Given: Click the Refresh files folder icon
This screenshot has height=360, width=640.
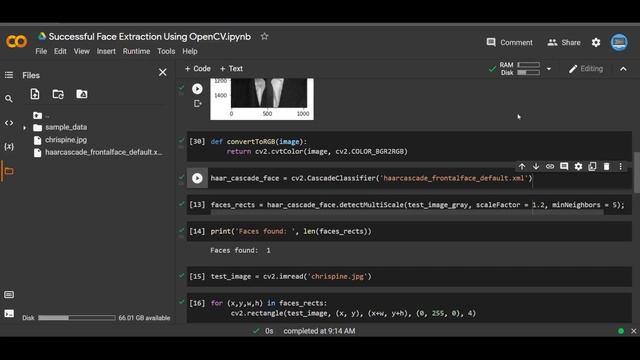Looking at the screenshot, I should point(58,94).
